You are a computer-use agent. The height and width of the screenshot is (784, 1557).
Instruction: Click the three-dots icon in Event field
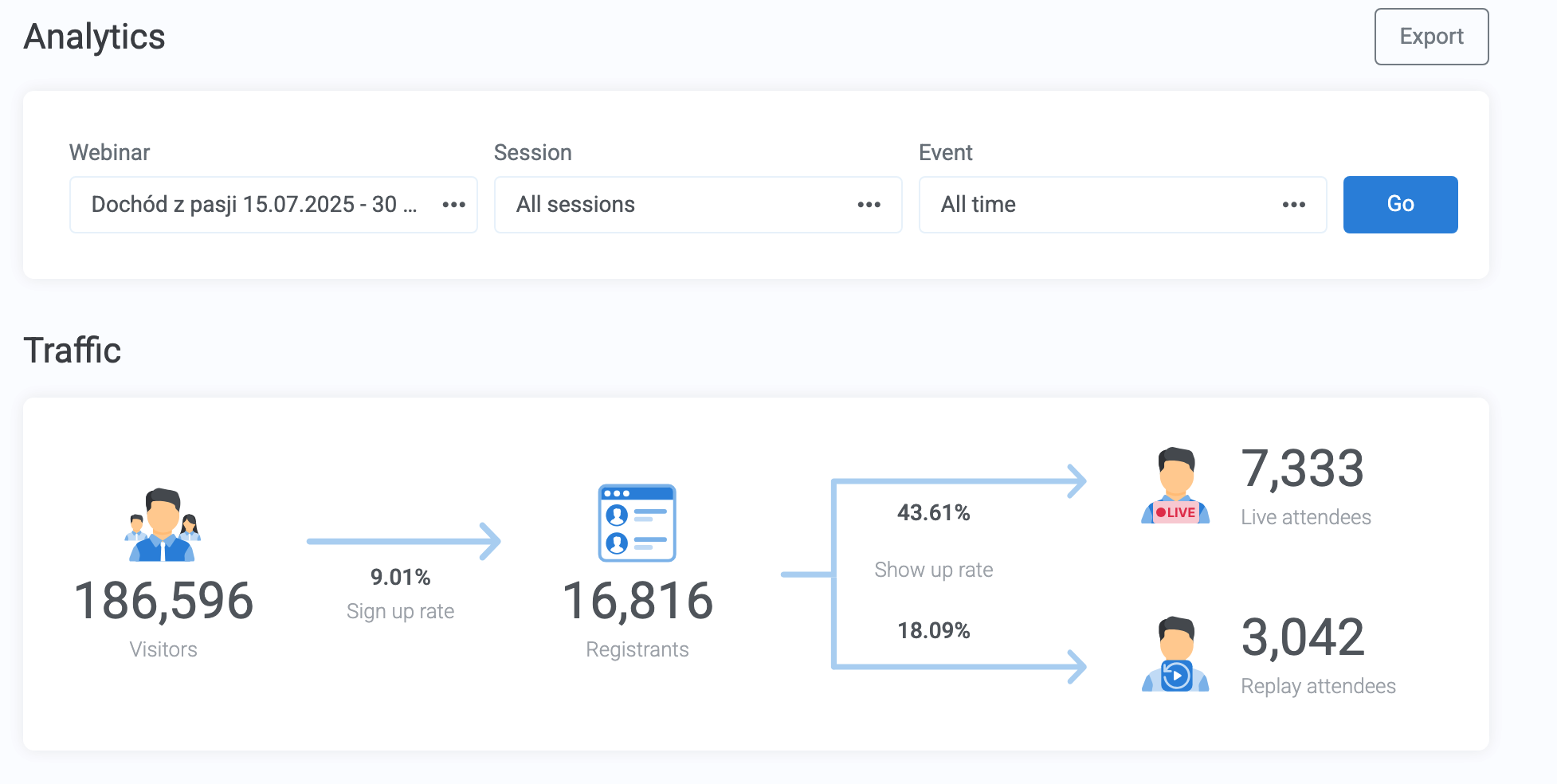coord(1294,205)
